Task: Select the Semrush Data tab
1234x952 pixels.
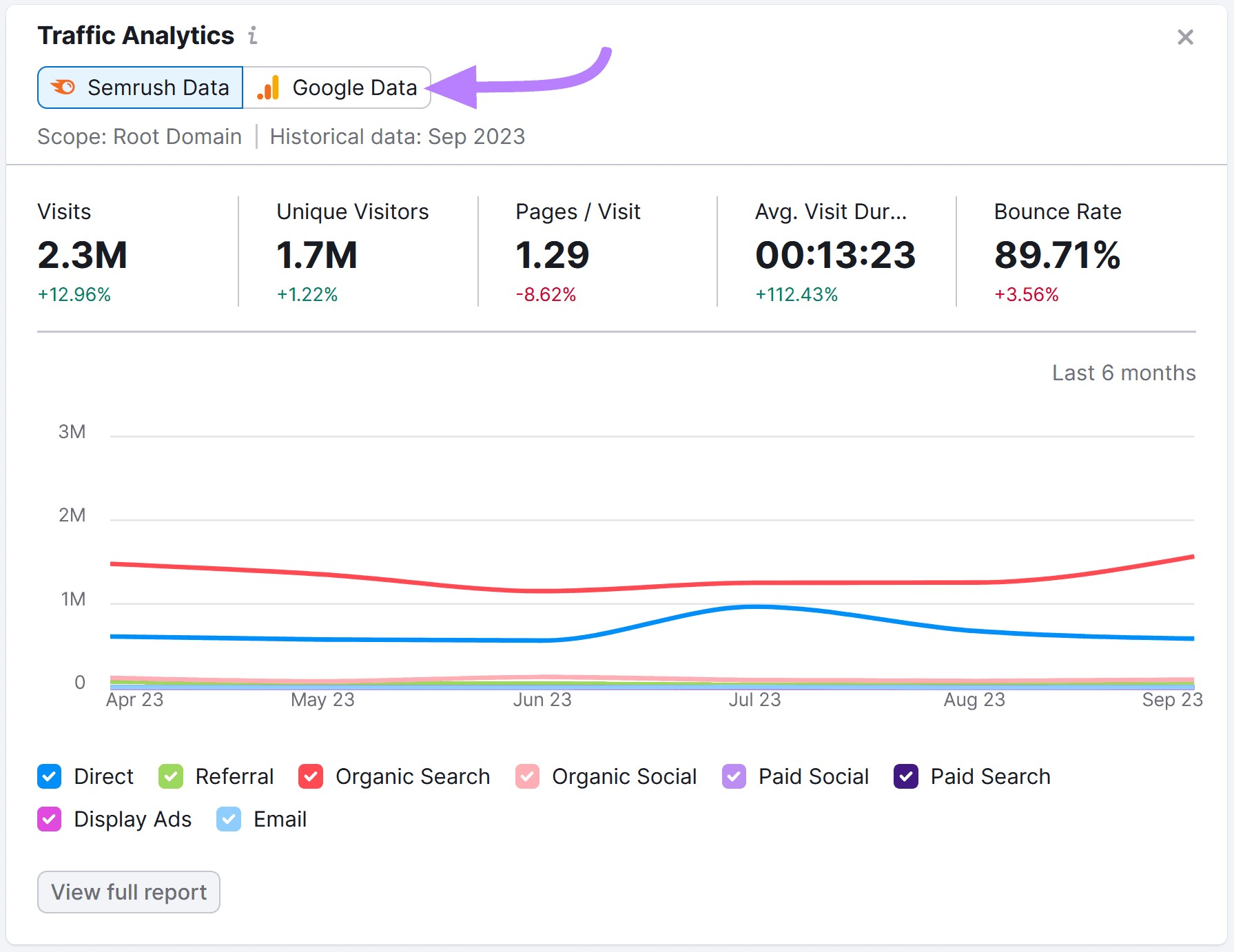Action: (139, 87)
